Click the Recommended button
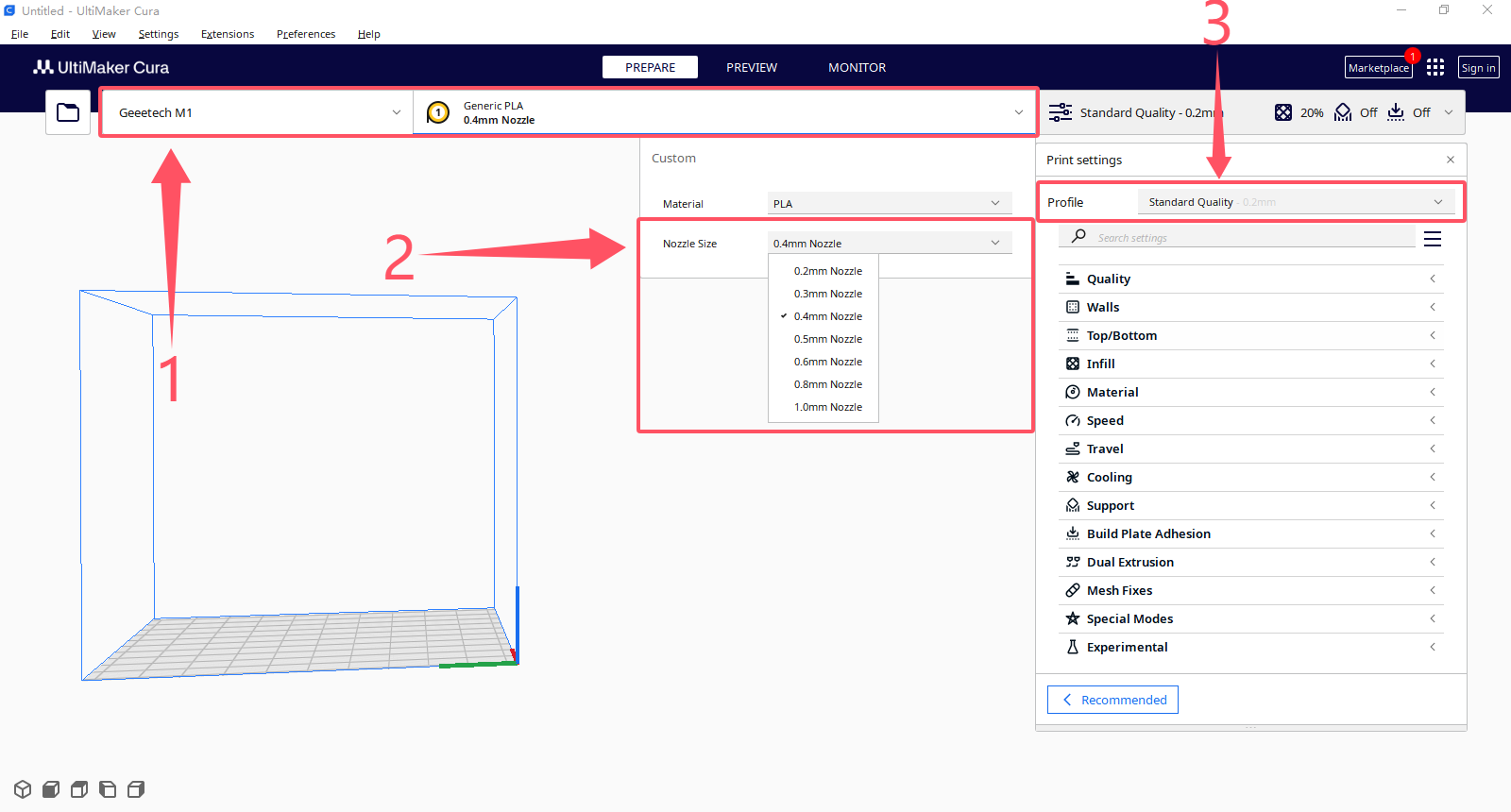This screenshot has height=812, width=1511. (1112, 700)
